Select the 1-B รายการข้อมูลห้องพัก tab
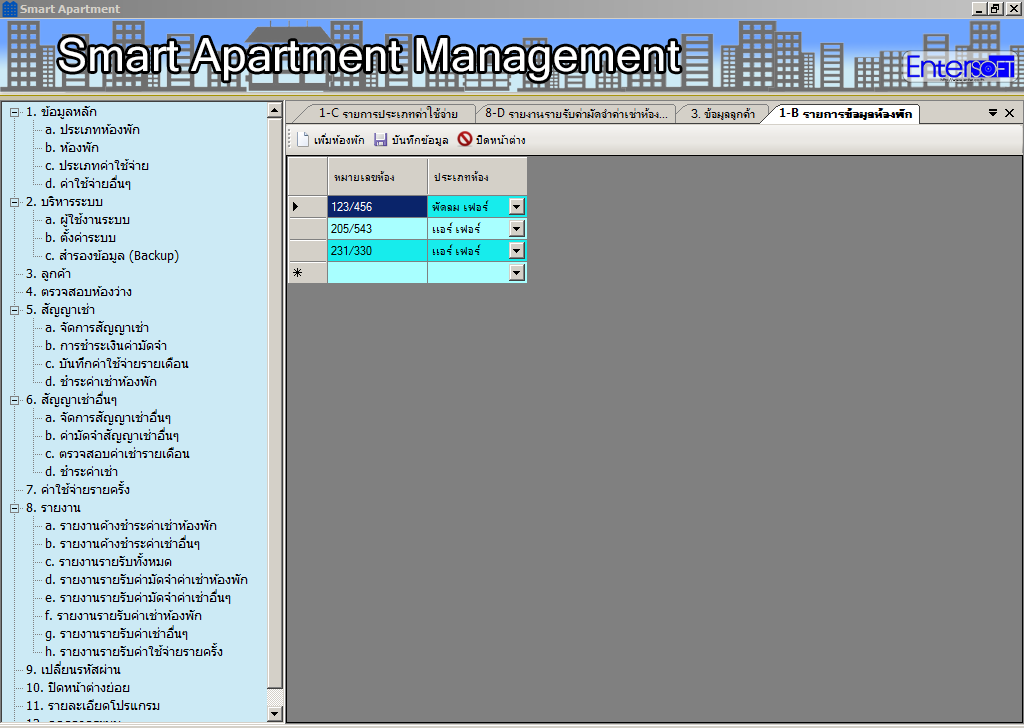 845,114
